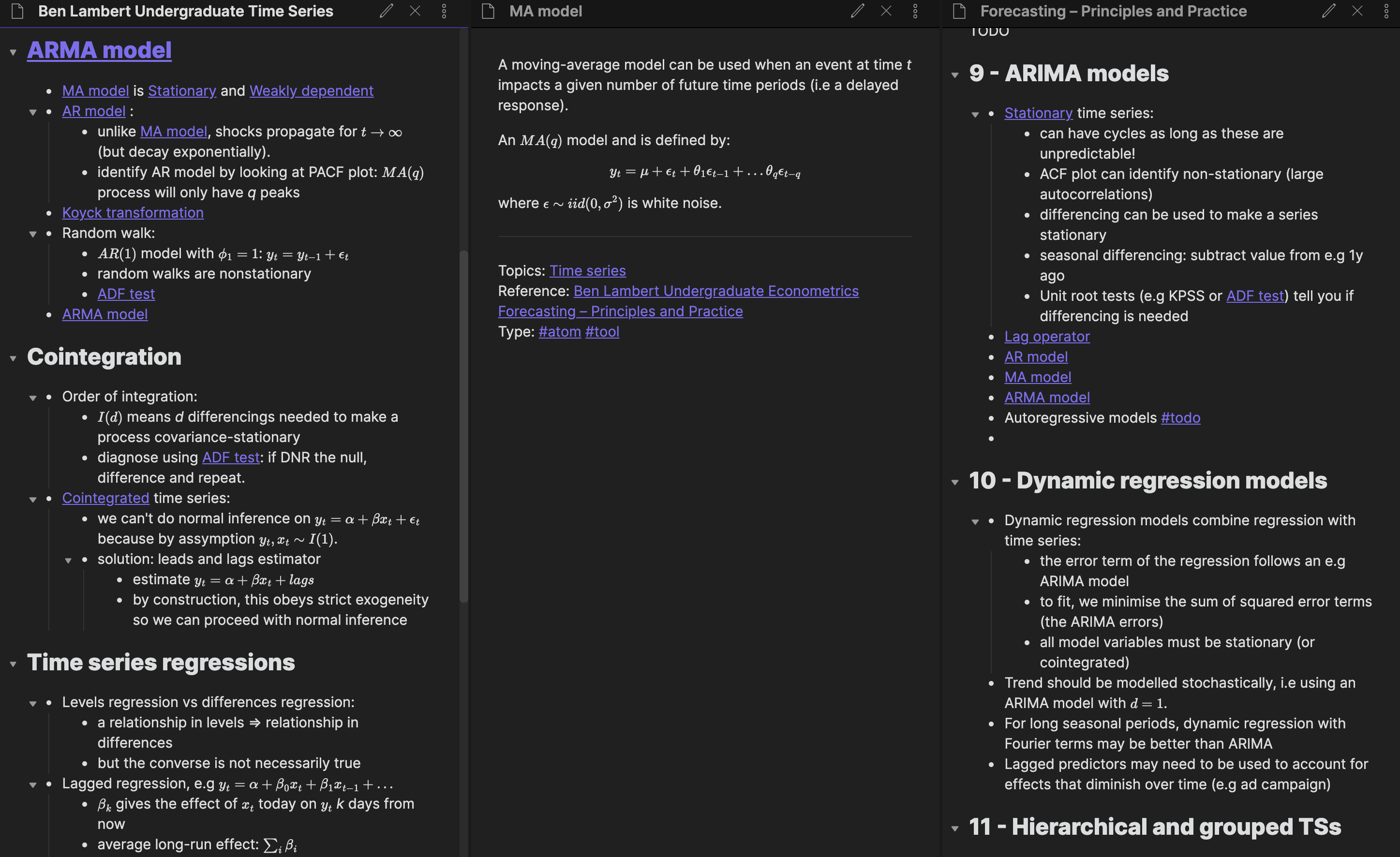Open the Weakly dependent link
This screenshot has width=1400, height=857.
312,91
